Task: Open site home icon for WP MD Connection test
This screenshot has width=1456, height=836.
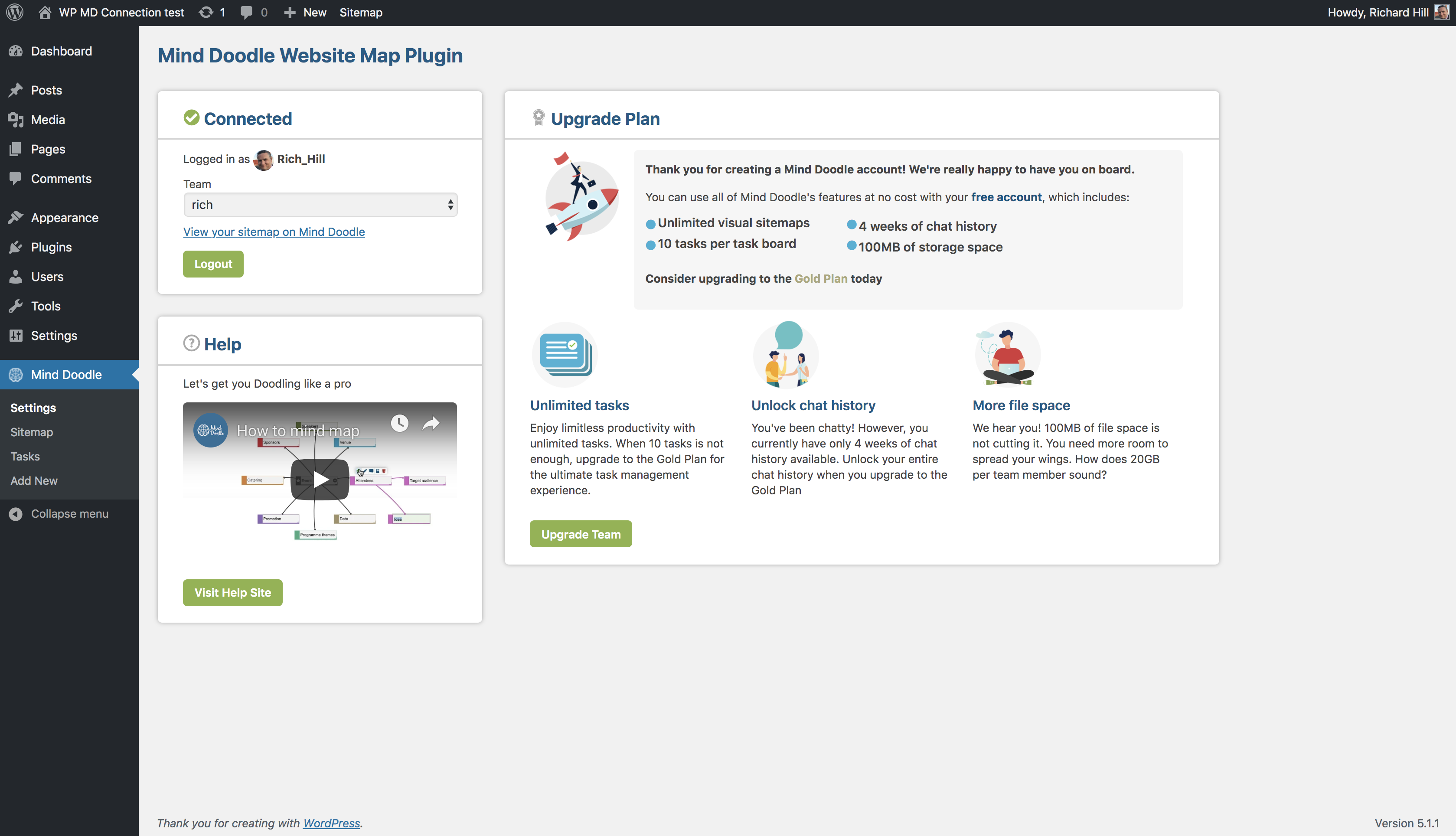Action: click(x=45, y=12)
